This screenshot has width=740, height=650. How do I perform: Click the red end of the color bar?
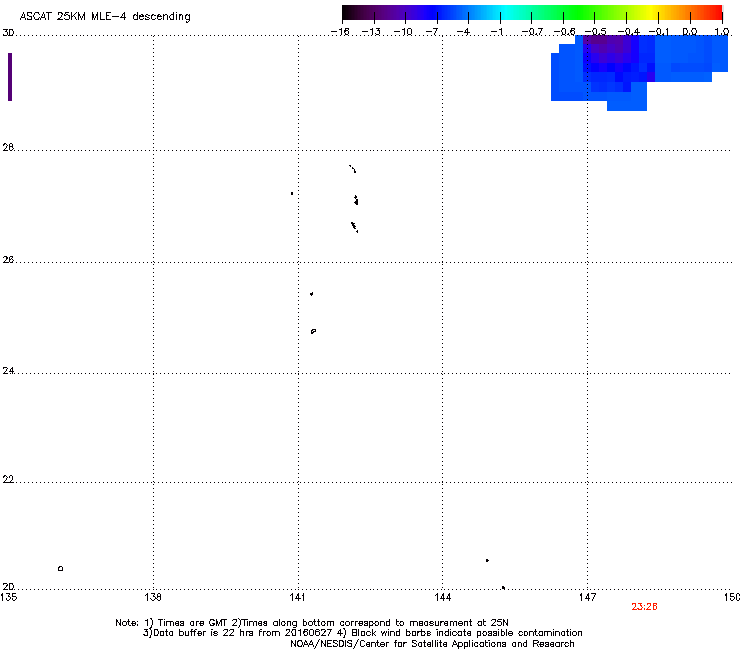(713, 13)
